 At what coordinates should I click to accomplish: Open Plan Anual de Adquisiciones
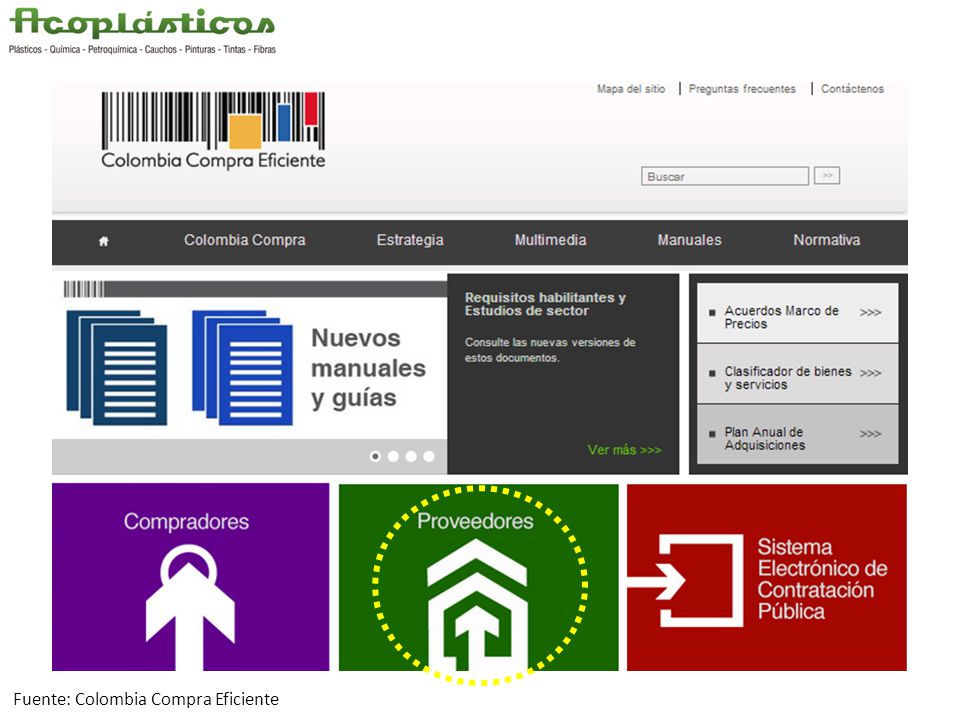(x=764, y=438)
